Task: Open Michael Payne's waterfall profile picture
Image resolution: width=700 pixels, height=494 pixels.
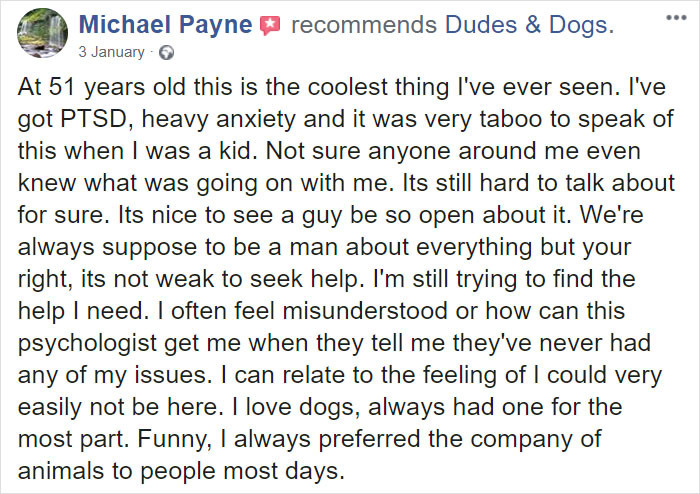Action: tap(42, 33)
